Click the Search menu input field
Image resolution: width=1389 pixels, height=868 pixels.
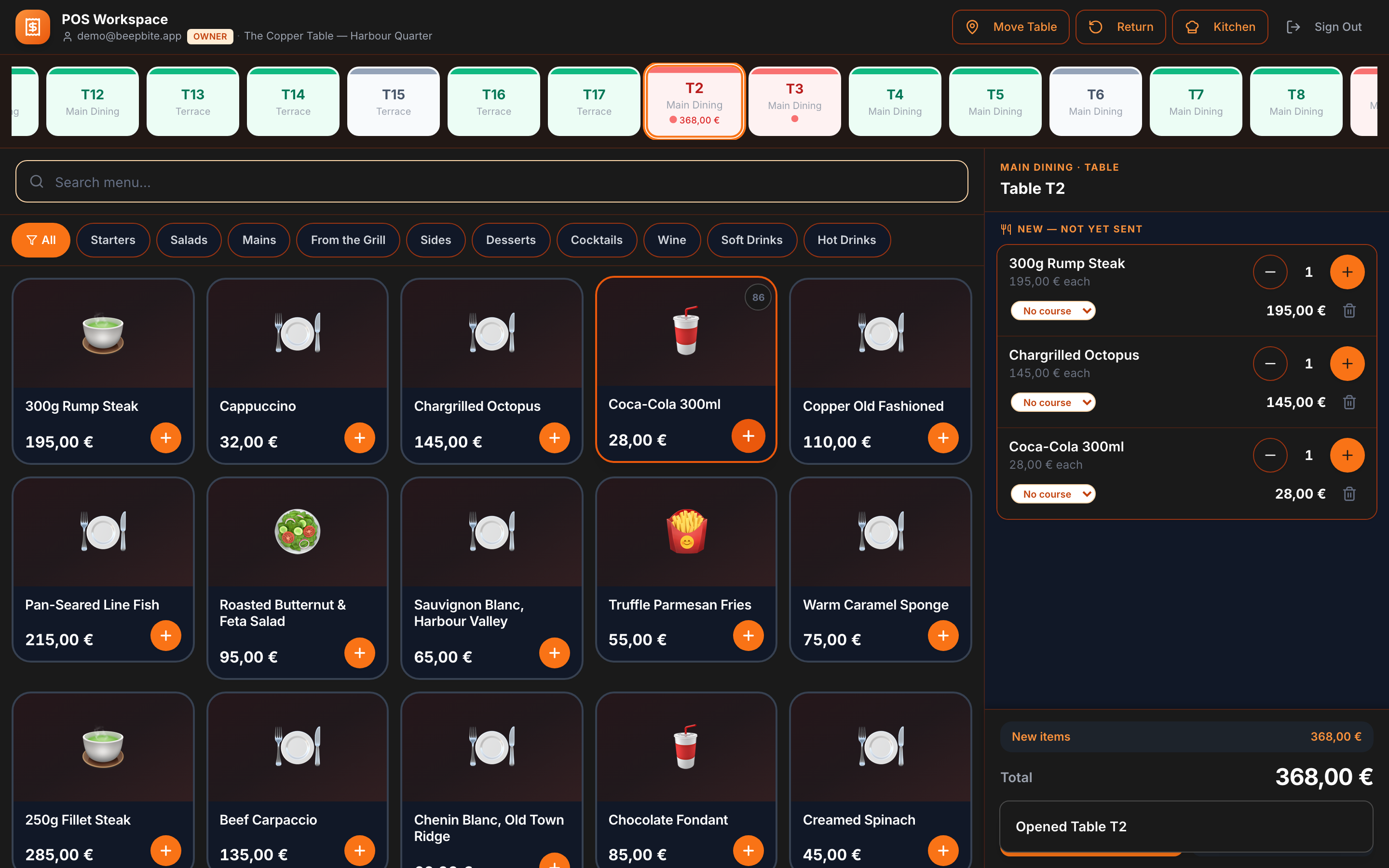pos(492,181)
